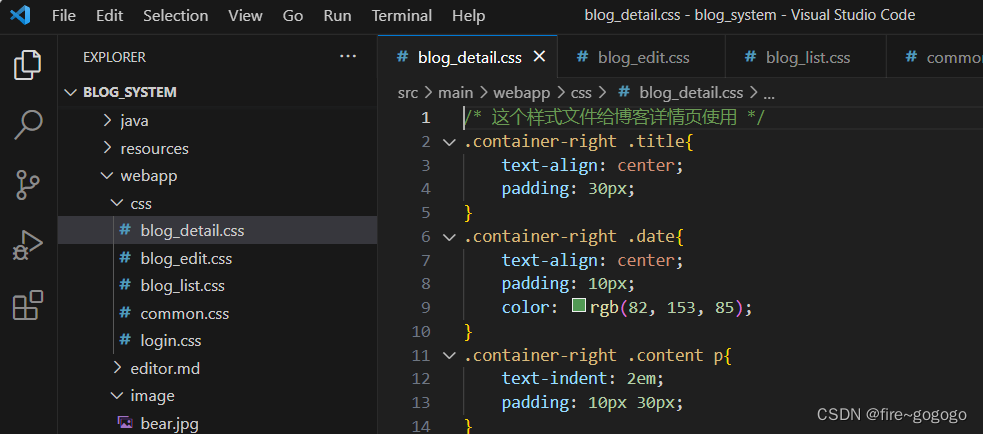Open the Selection menu

176,16
